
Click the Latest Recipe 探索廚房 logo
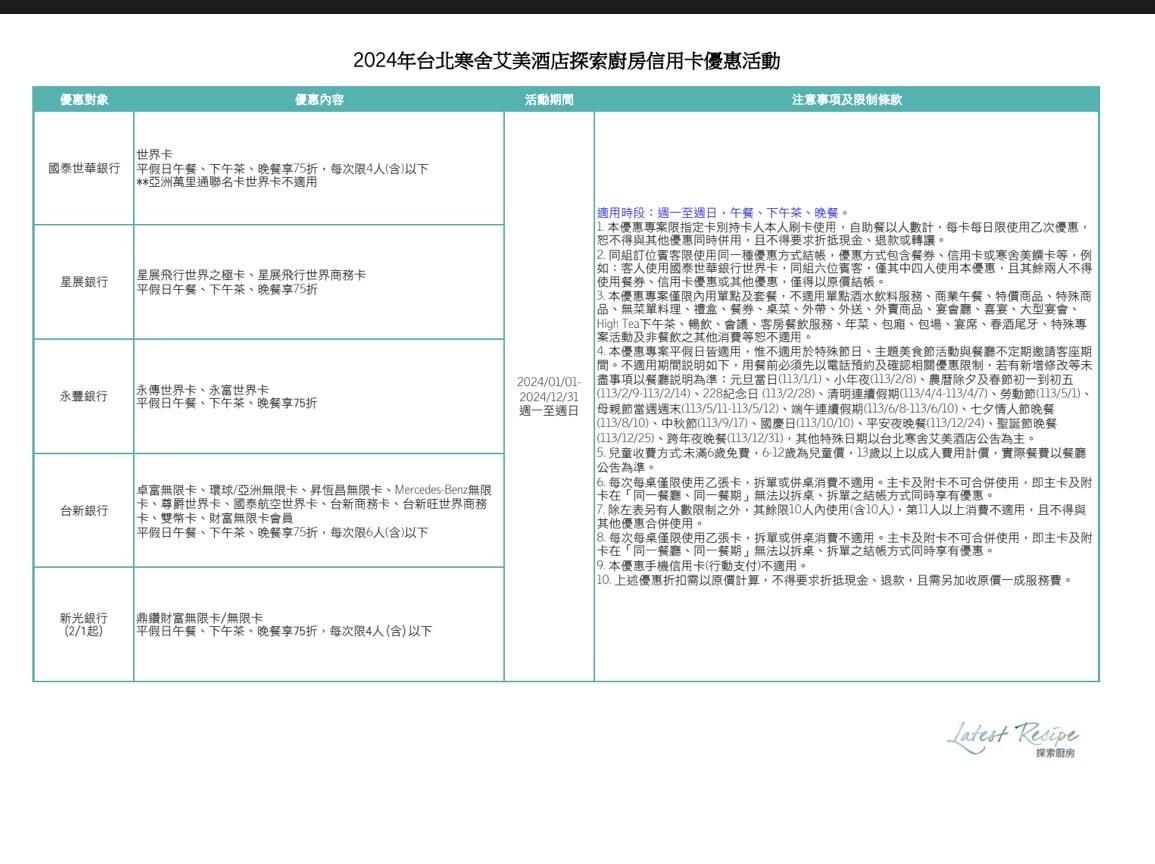[1013, 739]
